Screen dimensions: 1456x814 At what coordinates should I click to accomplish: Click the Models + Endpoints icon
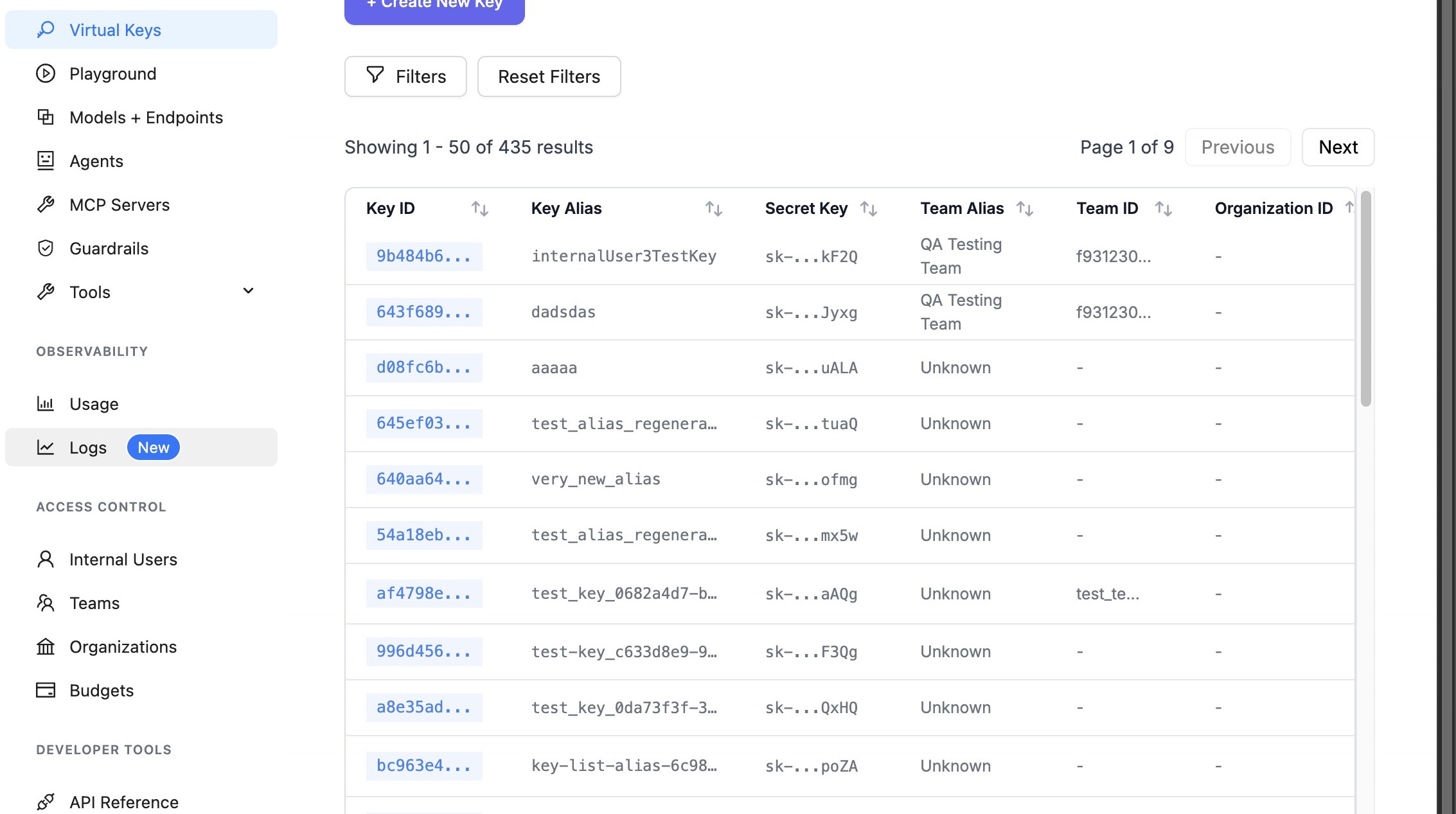pyautogui.click(x=46, y=117)
